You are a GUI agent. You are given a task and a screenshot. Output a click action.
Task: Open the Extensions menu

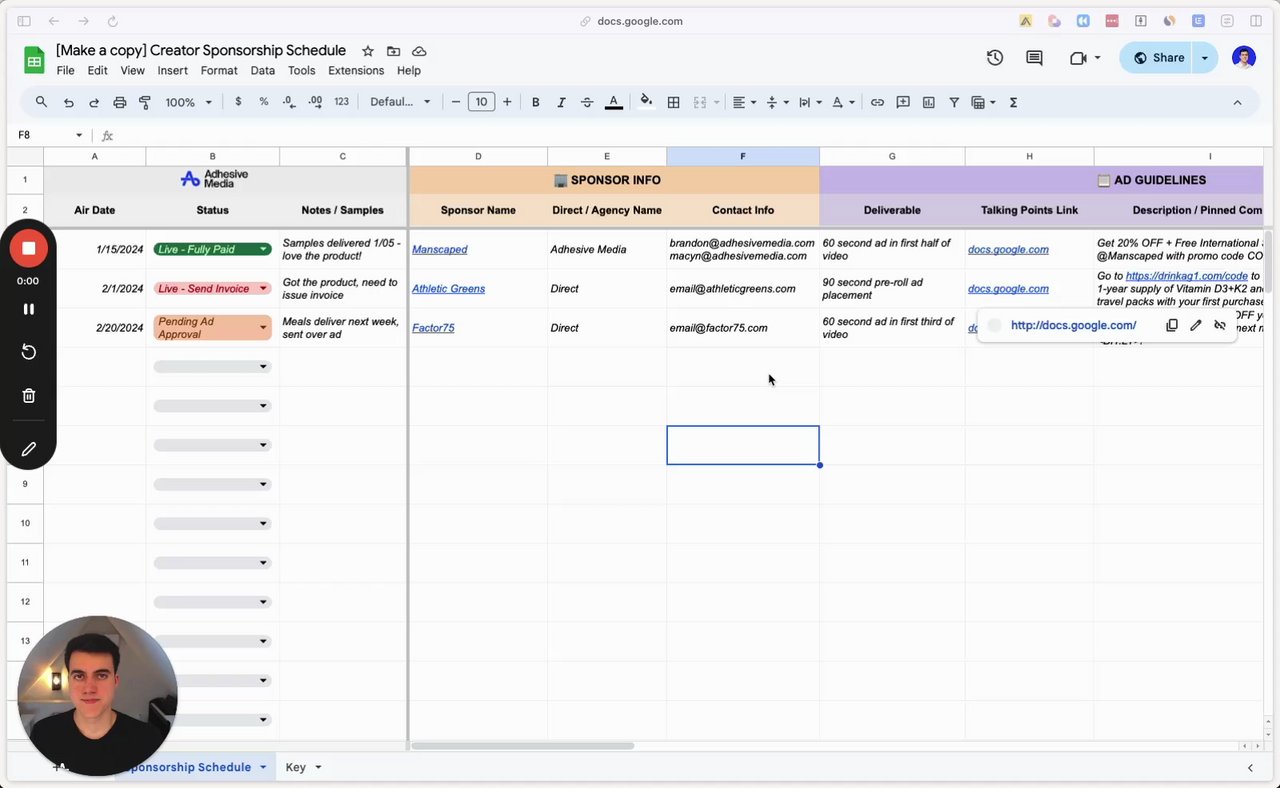coord(356,71)
